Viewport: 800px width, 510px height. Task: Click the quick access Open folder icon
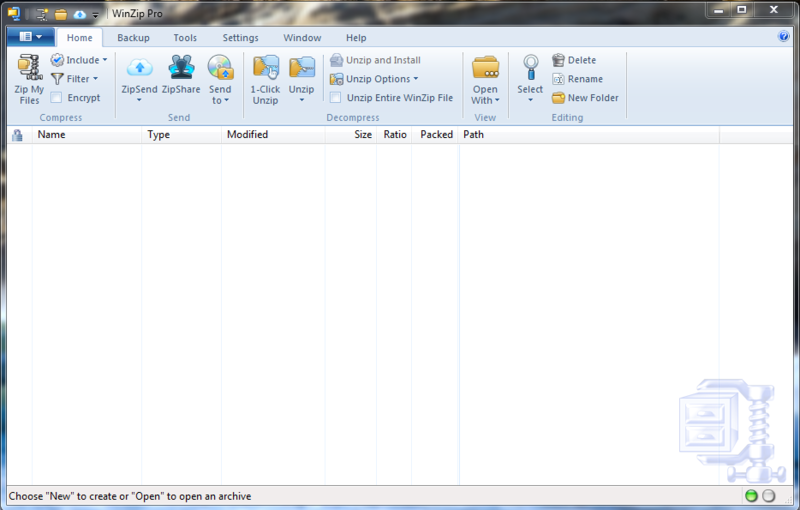pyautogui.click(x=61, y=14)
